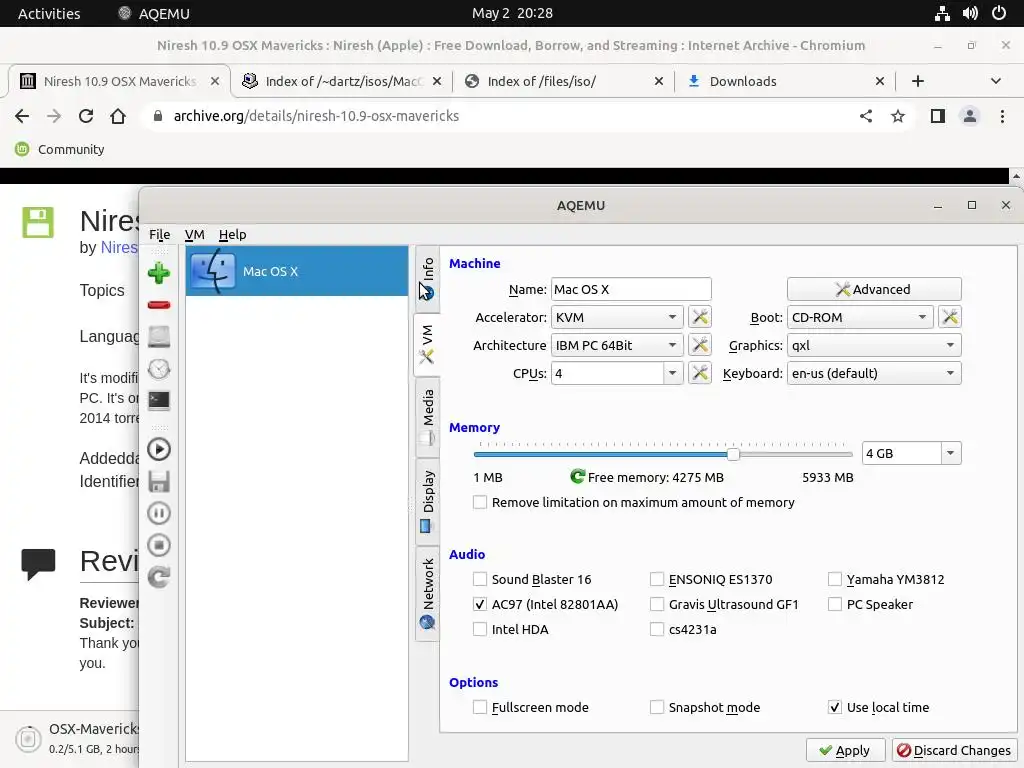Expand Keyboard en-us layout dropdown
Image resolution: width=1024 pixels, height=768 pixels.
coord(874,374)
